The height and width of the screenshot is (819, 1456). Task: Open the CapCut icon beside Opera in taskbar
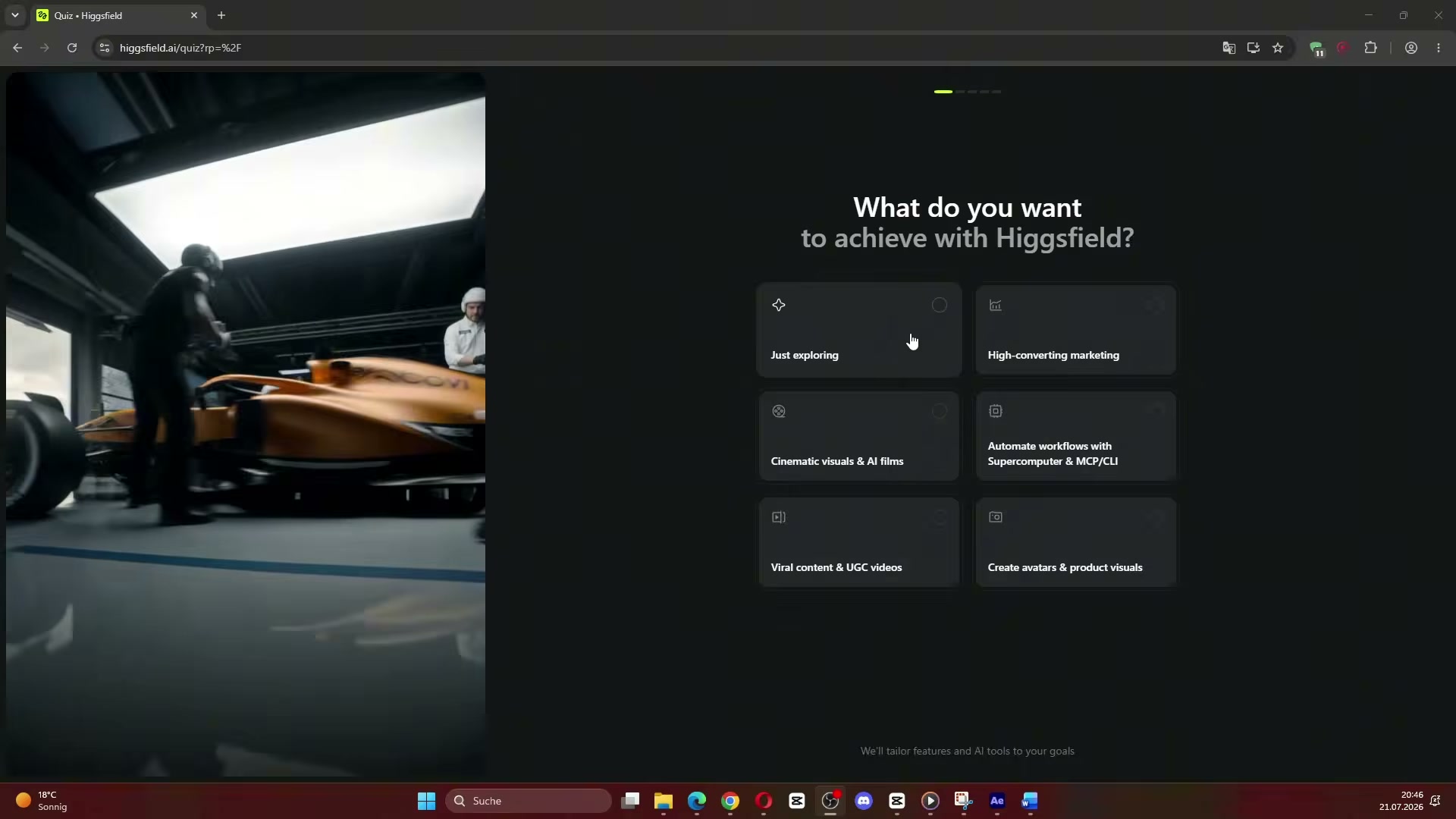pyautogui.click(x=797, y=801)
